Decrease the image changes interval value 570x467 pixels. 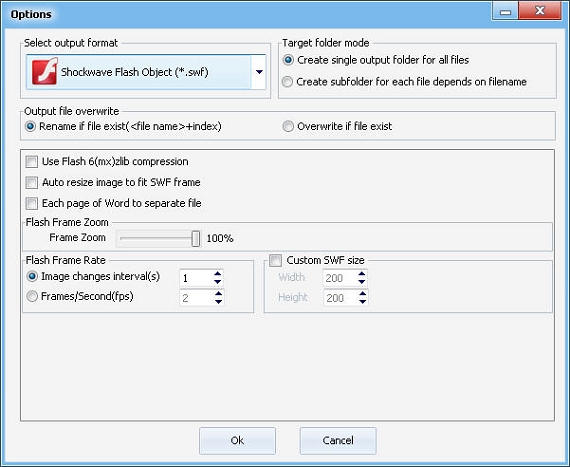[217, 282]
